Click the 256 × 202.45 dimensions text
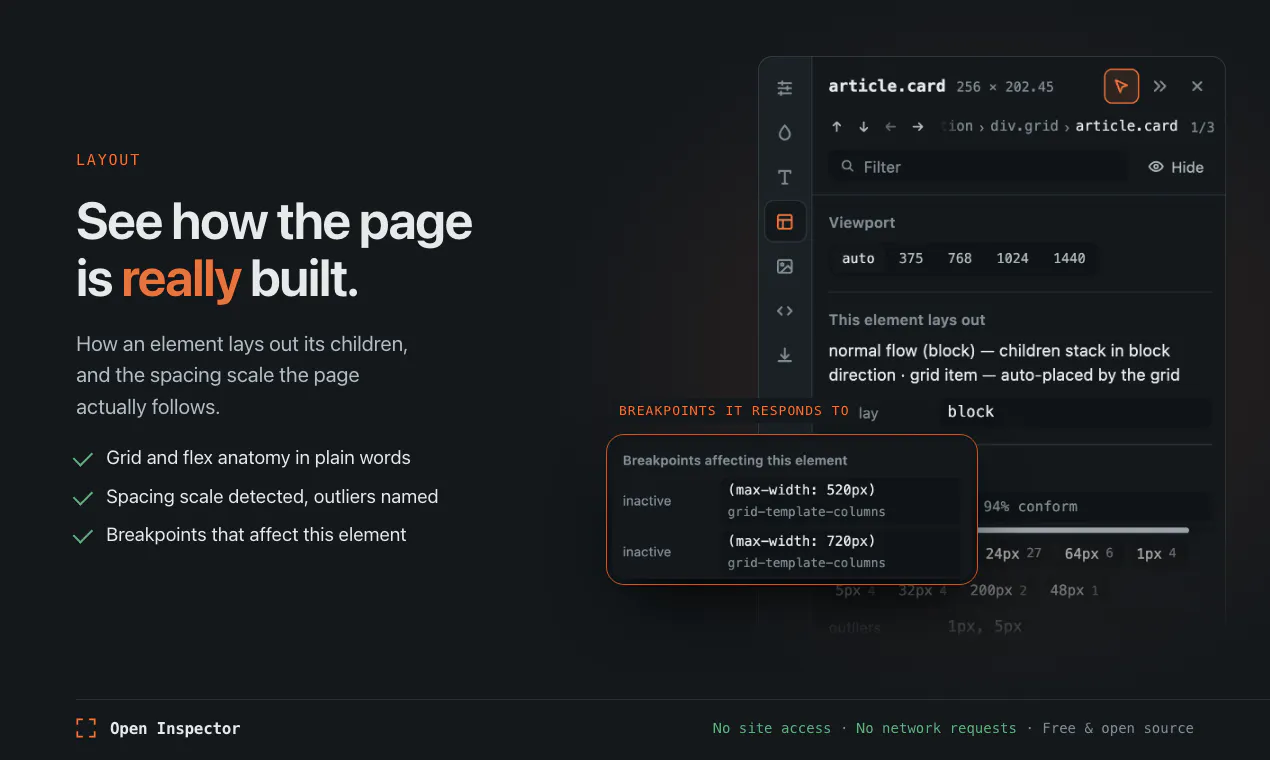The width and height of the screenshot is (1270, 760). click(1005, 87)
